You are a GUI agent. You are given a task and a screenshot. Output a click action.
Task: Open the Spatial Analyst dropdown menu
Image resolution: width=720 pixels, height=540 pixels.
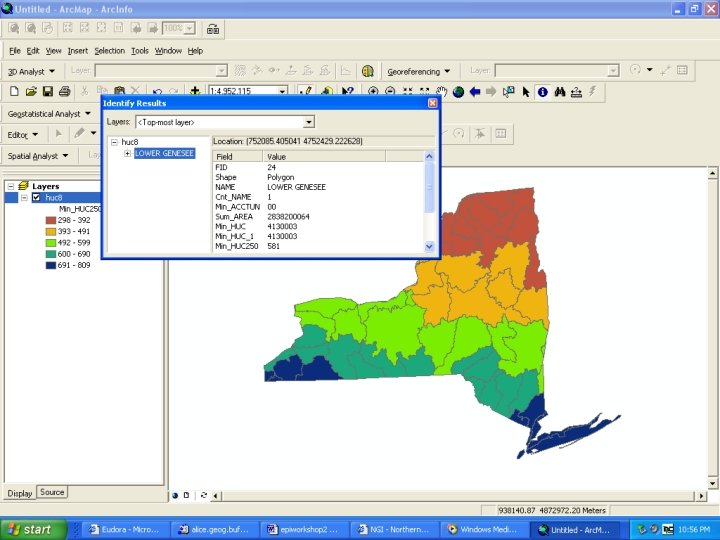[38, 156]
